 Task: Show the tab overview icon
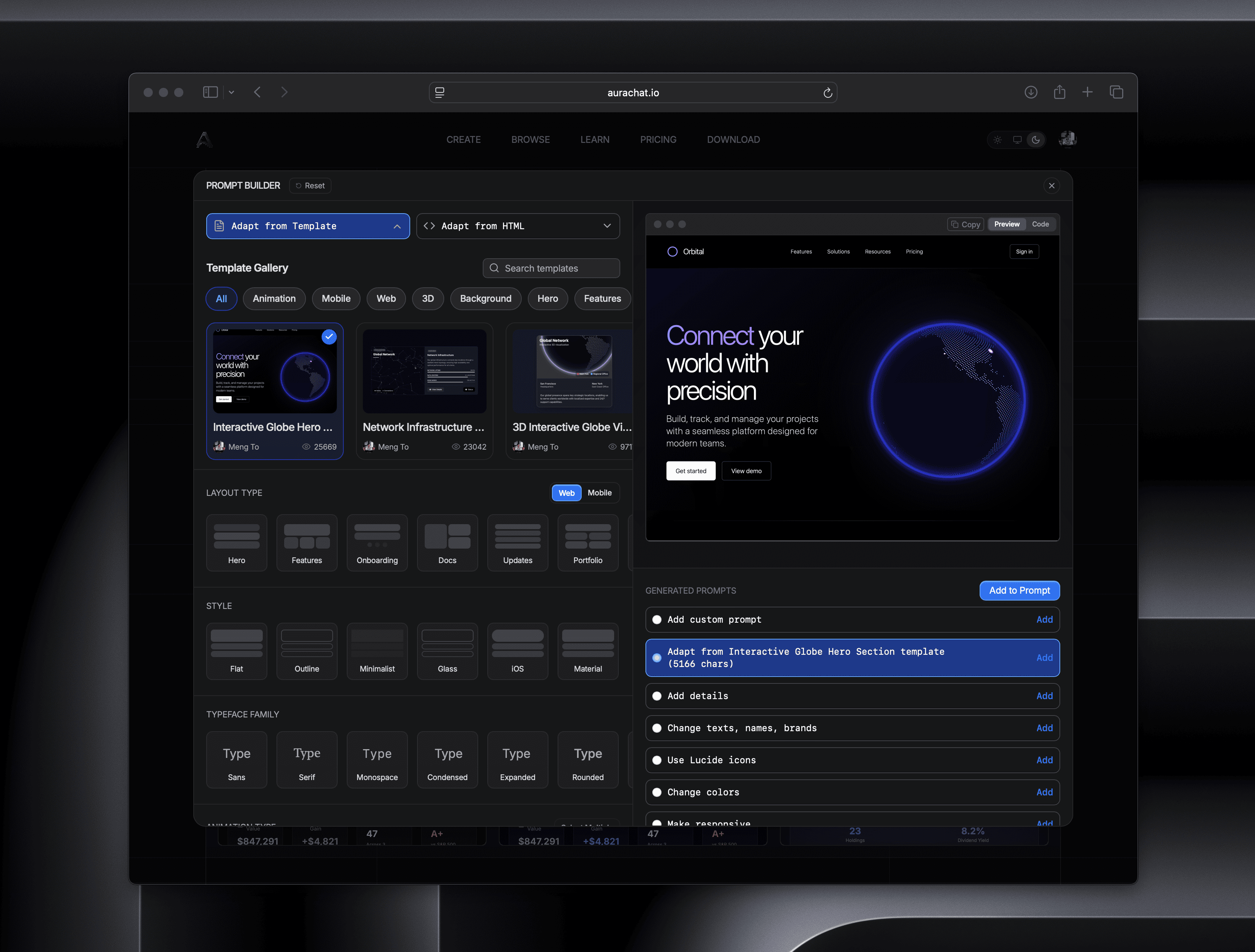click(x=1116, y=92)
